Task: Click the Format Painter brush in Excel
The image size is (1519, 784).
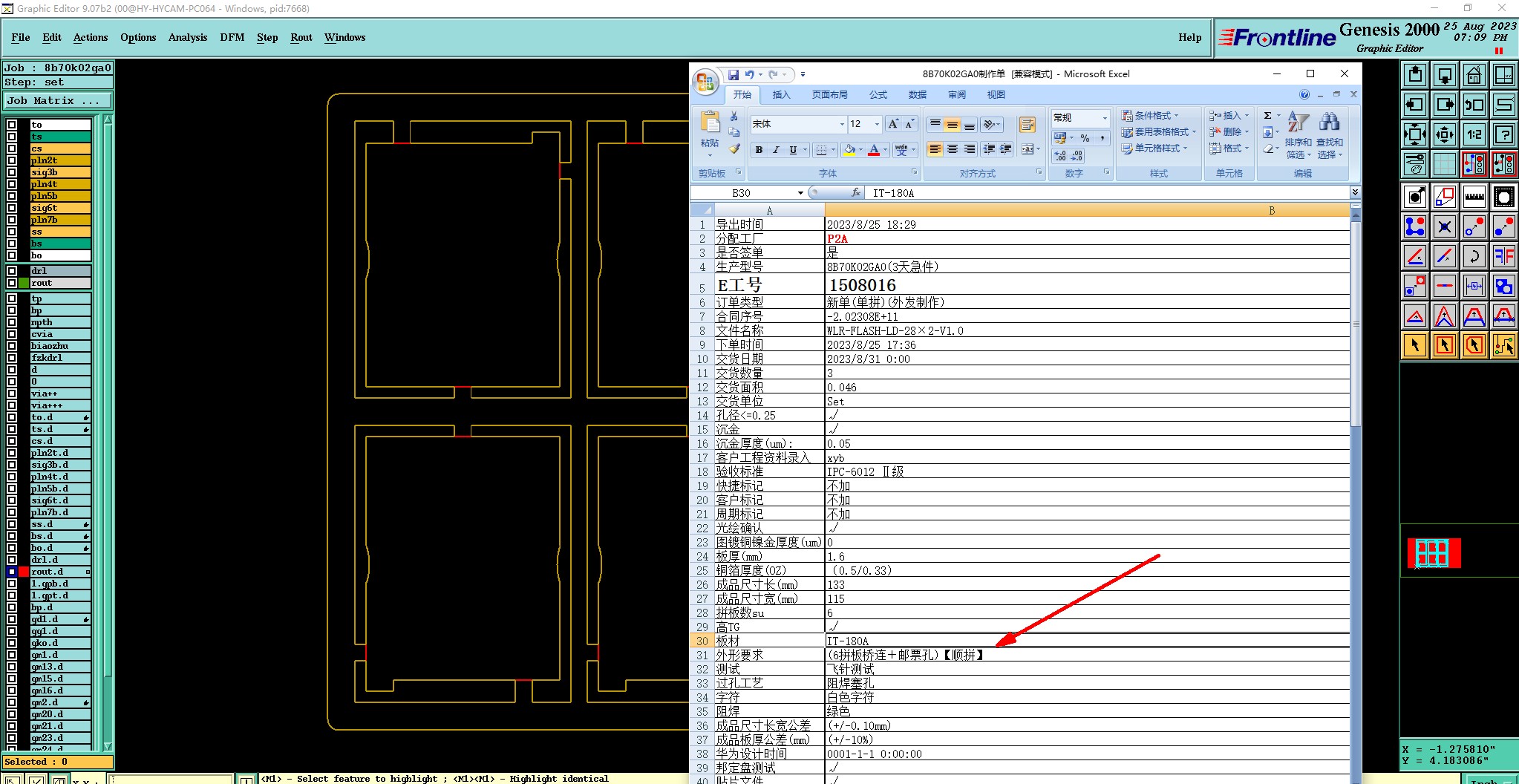Action: point(734,148)
